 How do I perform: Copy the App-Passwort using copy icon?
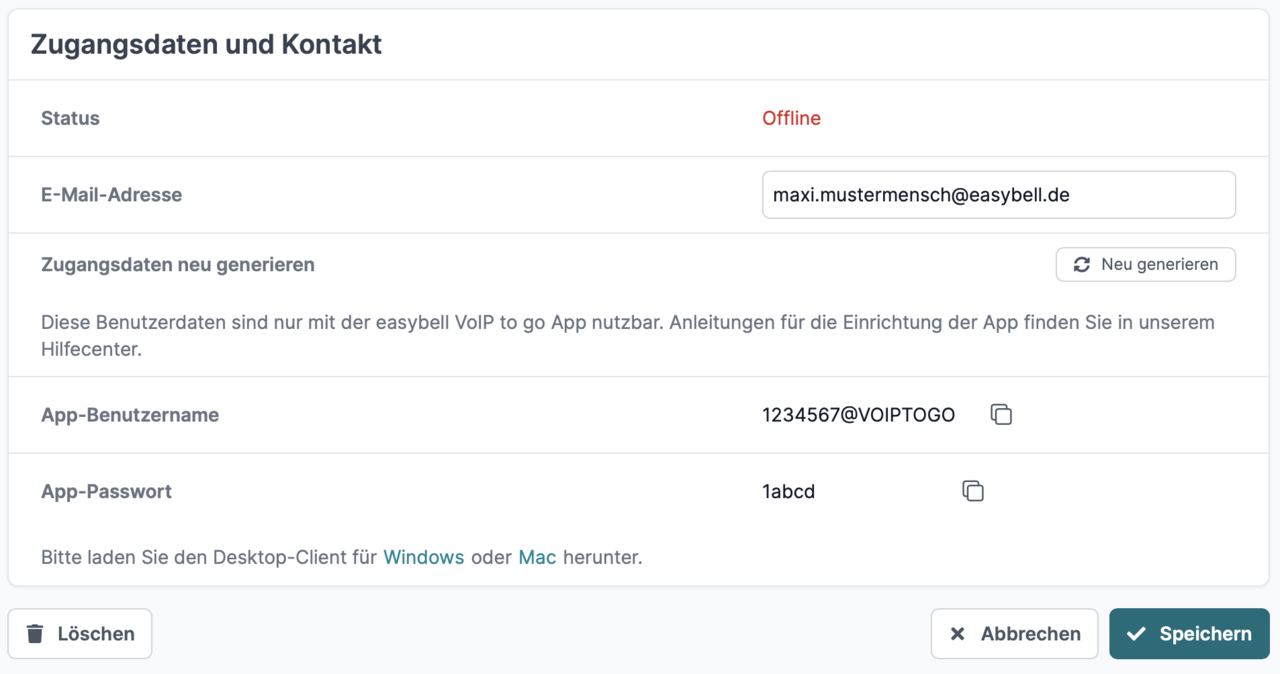coord(973,491)
